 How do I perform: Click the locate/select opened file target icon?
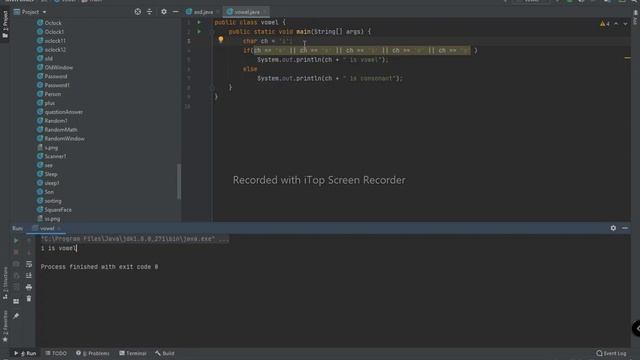[138, 12]
